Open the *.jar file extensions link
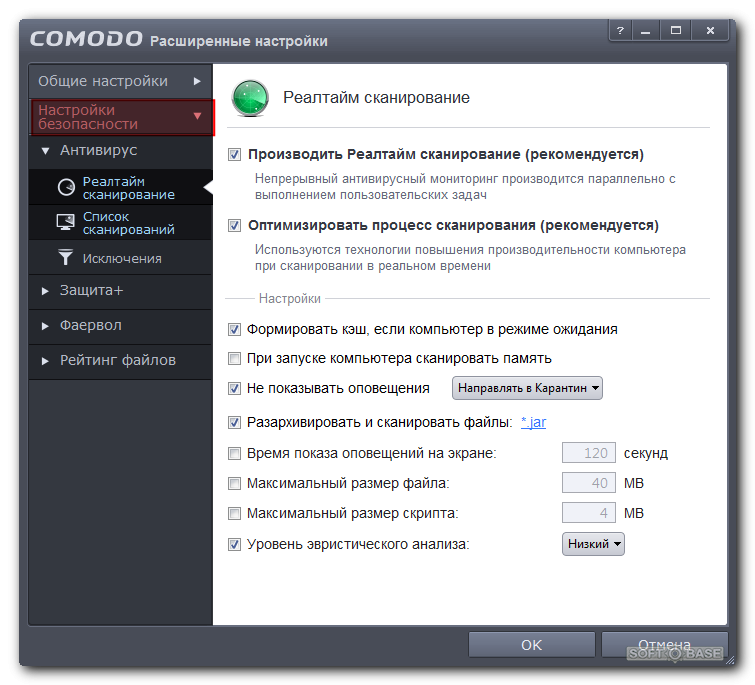 (534, 422)
